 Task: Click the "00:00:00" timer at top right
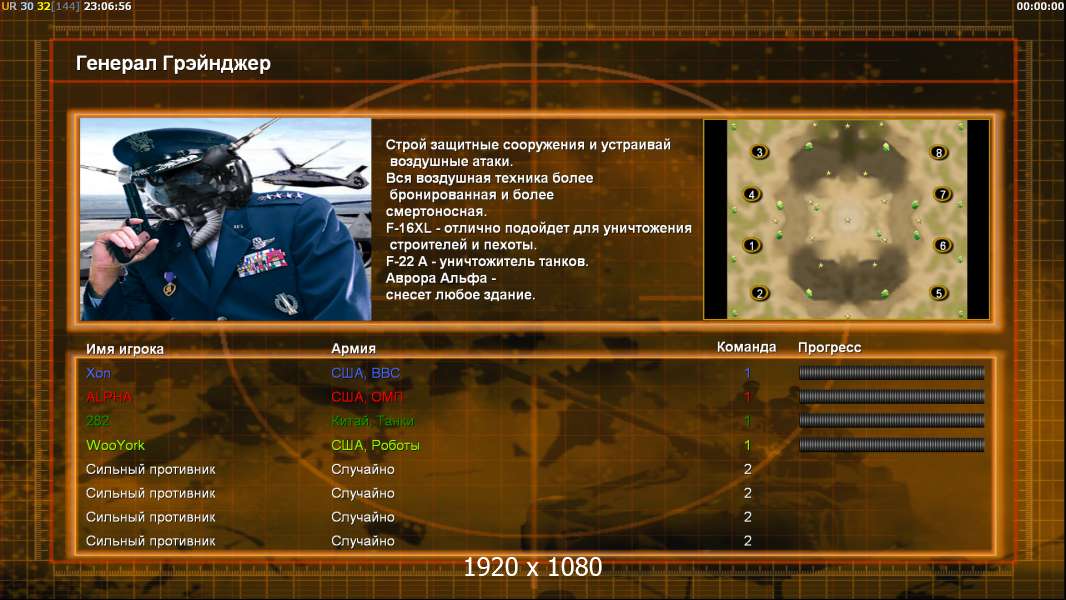(1040, 6)
